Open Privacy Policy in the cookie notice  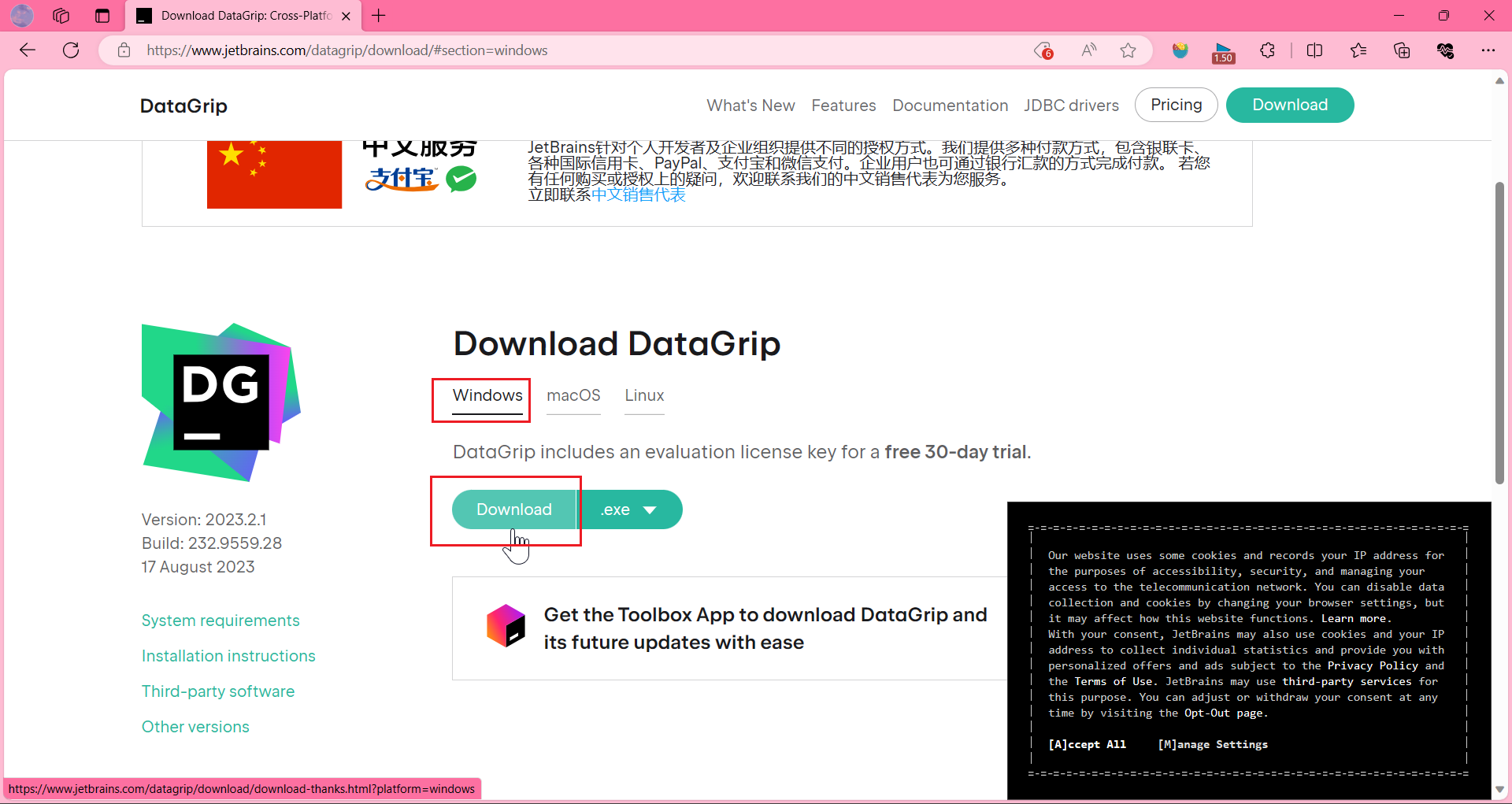tap(1373, 665)
